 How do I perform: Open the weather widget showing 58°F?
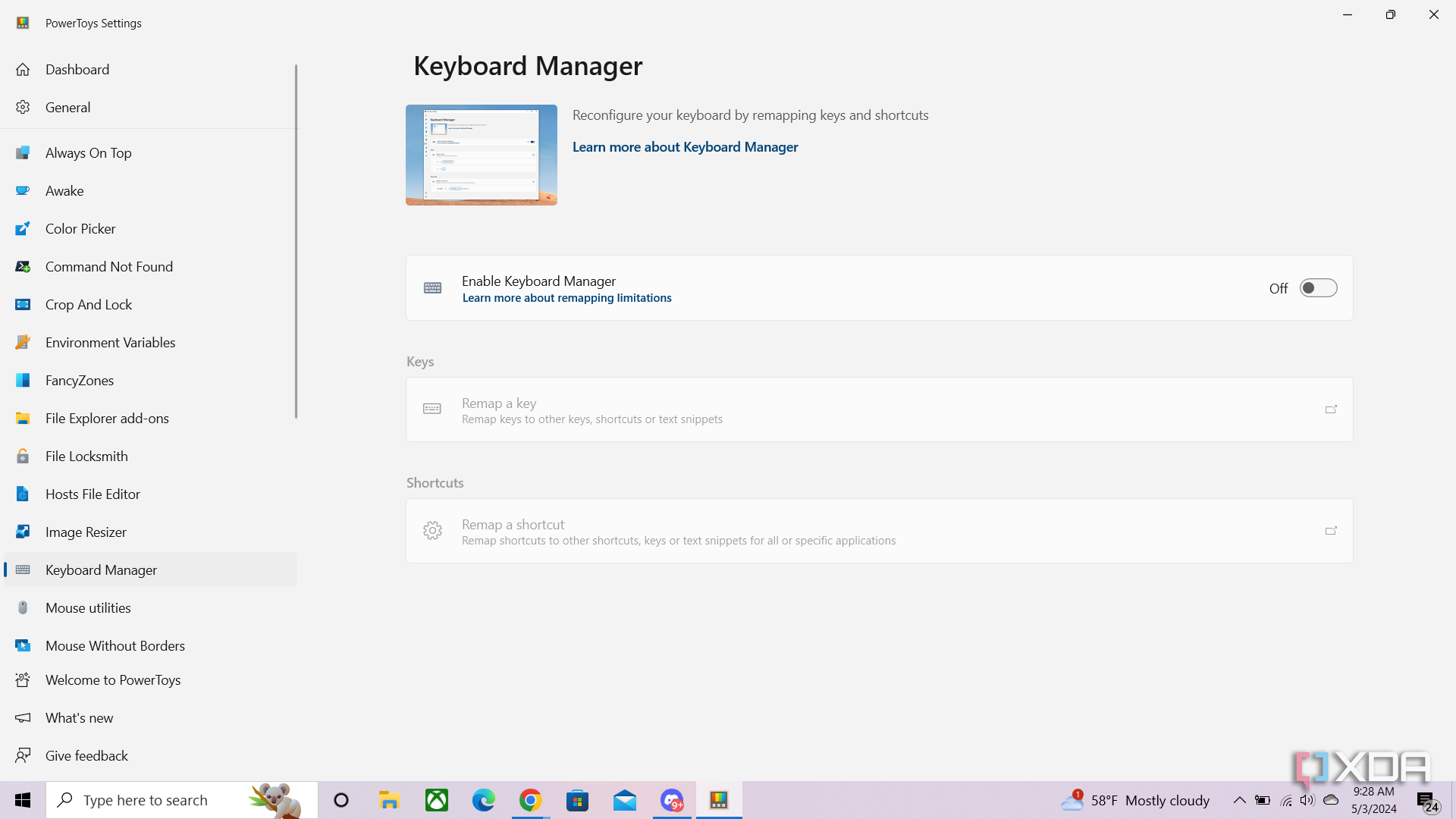[1134, 800]
